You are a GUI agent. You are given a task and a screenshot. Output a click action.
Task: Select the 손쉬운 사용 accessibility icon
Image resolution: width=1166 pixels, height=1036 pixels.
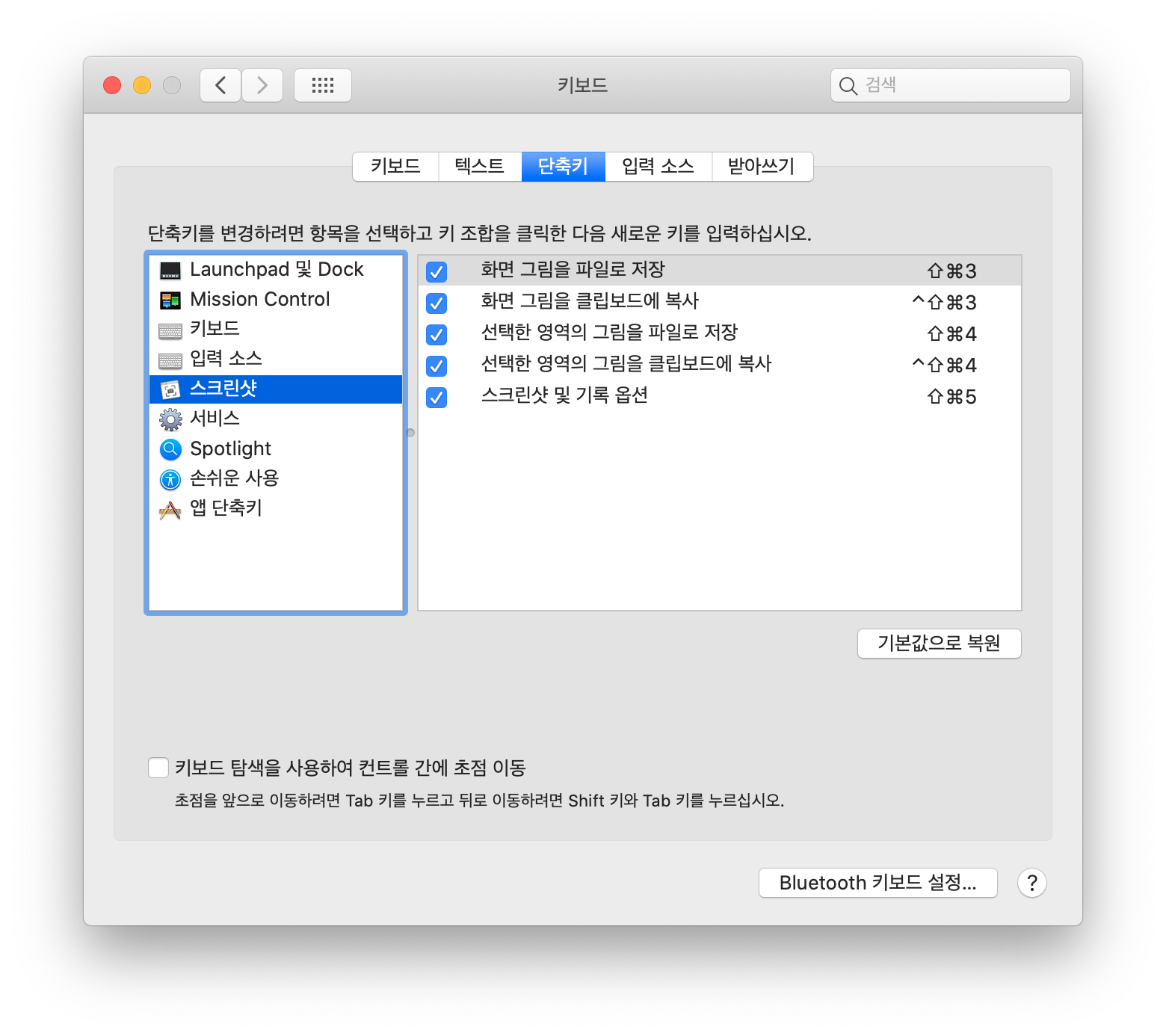click(x=170, y=479)
